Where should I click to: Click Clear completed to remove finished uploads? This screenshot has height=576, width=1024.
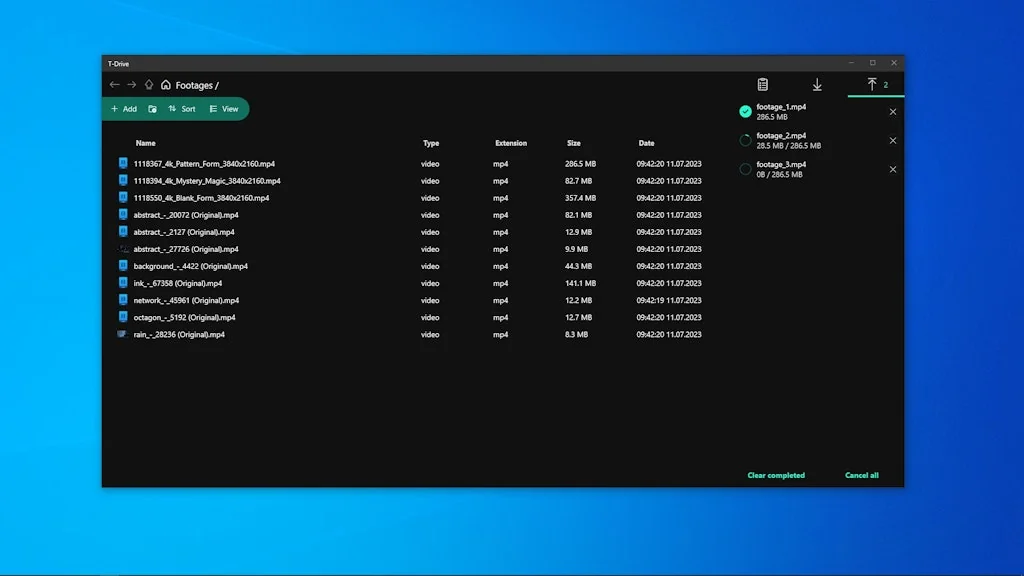tap(776, 475)
